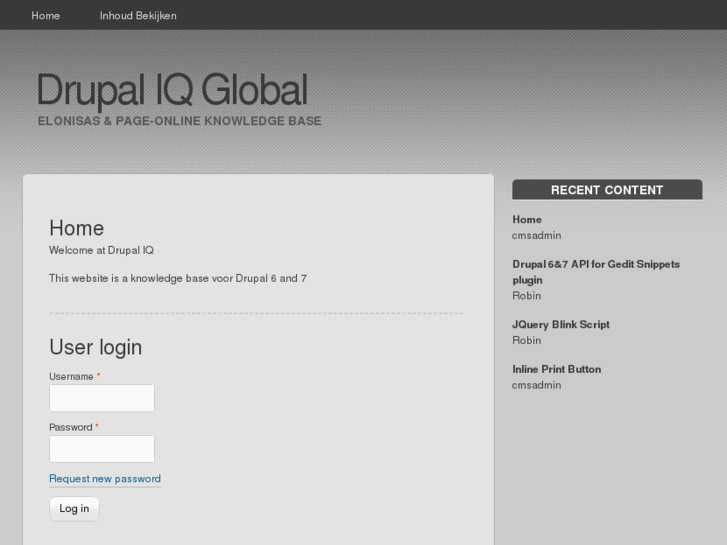Screen dimensions: 727x545
Task: Open Drupal 6&7 API for Gedit Snippets article
Action: pyautogui.click(x=595, y=265)
